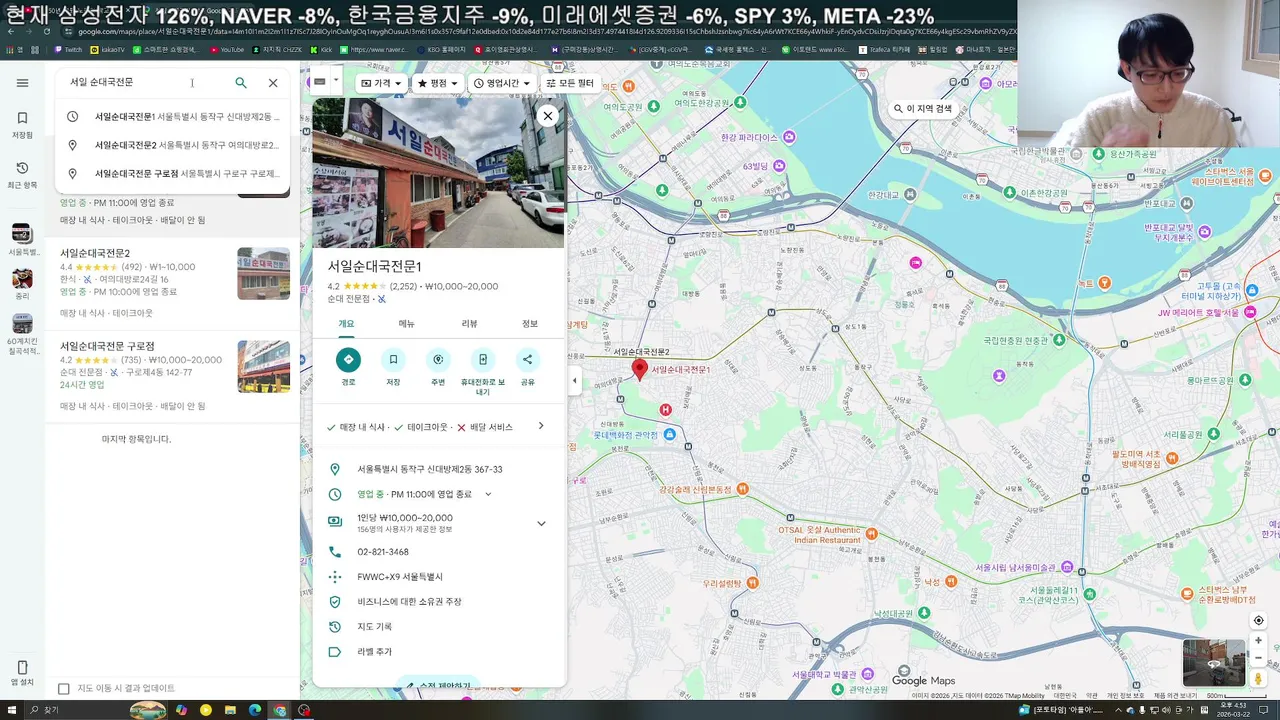Screen dimensions: 1280x720
Task: Click the red hospital H marker
Action: tap(666, 410)
